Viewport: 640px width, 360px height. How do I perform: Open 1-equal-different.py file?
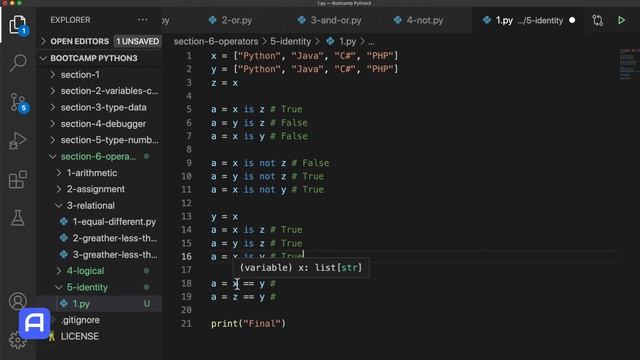[x=114, y=222]
